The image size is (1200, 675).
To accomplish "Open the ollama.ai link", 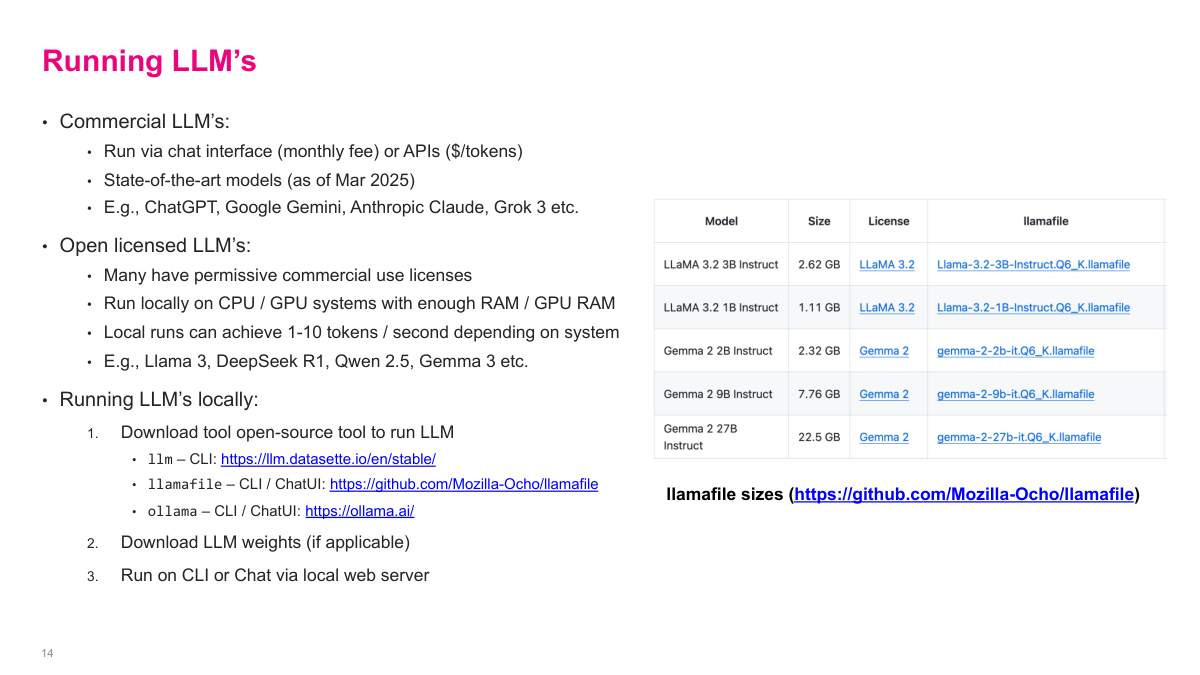I will (x=359, y=511).
